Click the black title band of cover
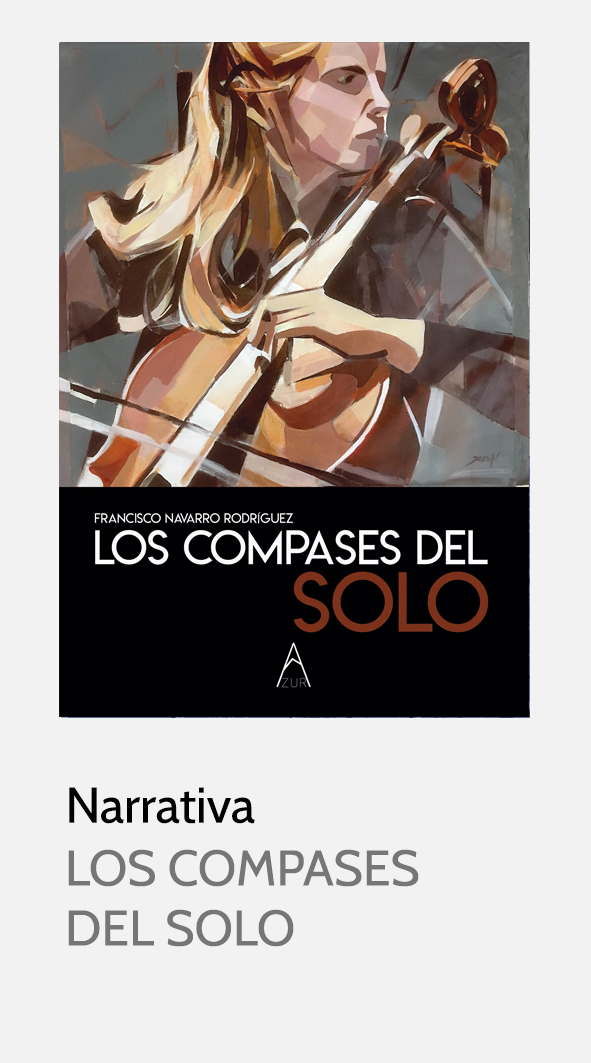This screenshot has width=591, height=1063. 294,601
